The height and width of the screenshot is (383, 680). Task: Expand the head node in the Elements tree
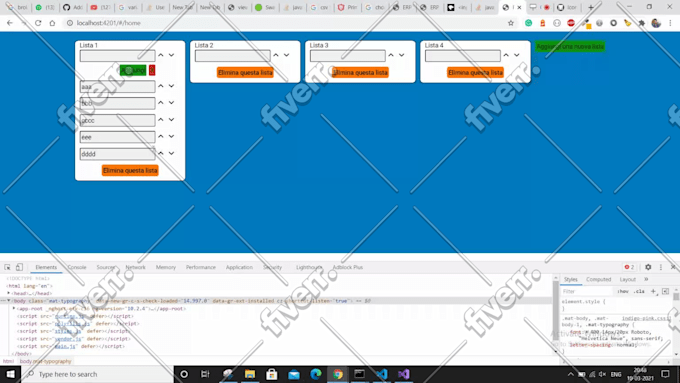[9, 293]
